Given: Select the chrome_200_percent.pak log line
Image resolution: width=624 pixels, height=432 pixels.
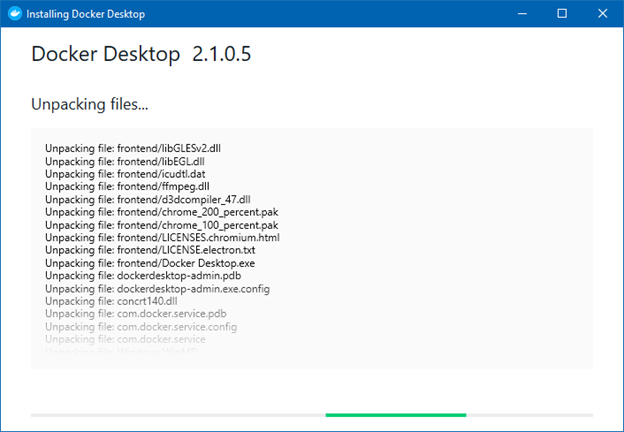Looking at the screenshot, I should coord(162,212).
